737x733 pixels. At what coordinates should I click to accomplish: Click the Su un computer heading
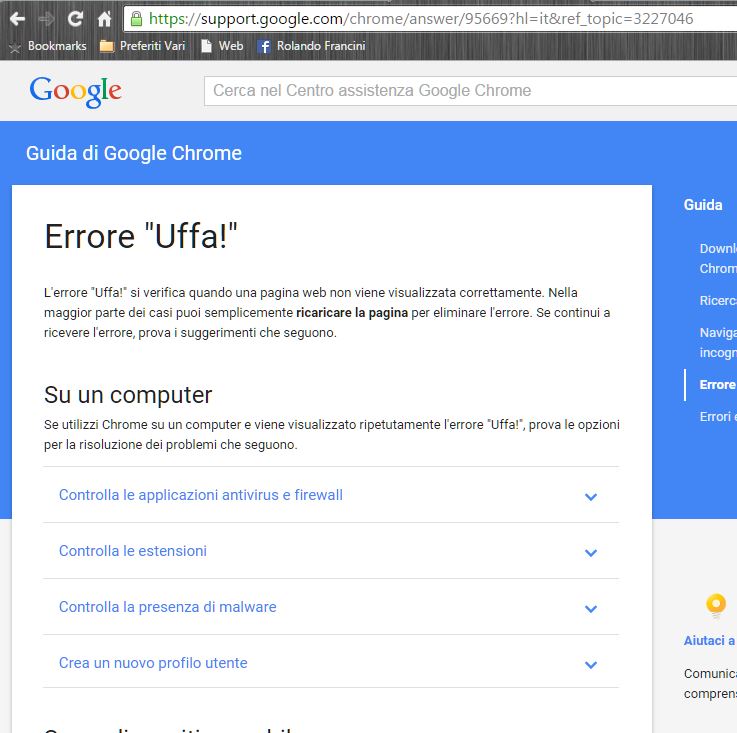coord(128,395)
